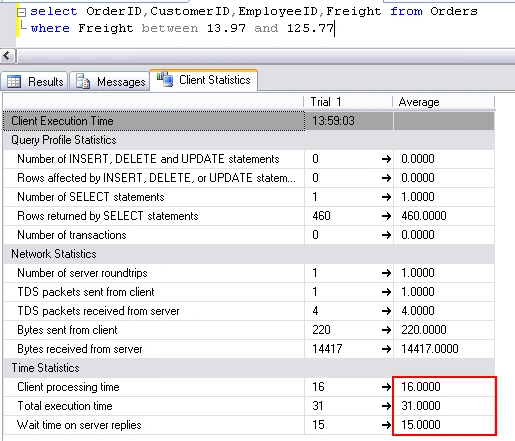The width and height of the screenshot is (515, 441).
Task: Click the arrow icon in Number of transactions row
Action: (x=386, y=235)
